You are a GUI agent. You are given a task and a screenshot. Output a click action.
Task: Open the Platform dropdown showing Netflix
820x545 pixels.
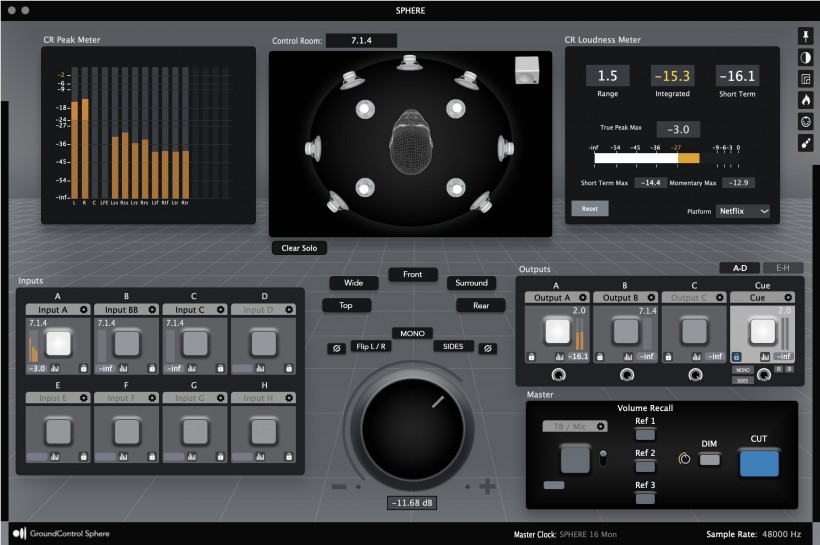pos(743,212)
